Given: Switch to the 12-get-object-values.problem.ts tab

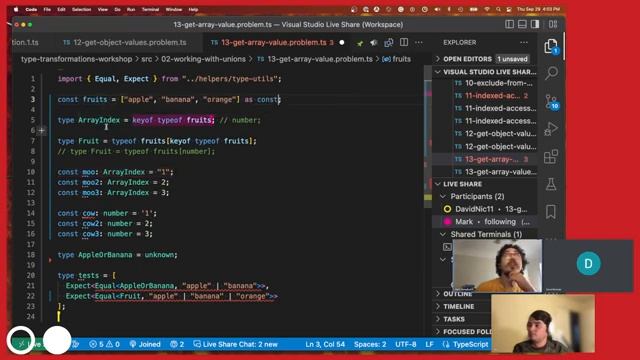Looking at the screenshot, I should tap(125, 42).
